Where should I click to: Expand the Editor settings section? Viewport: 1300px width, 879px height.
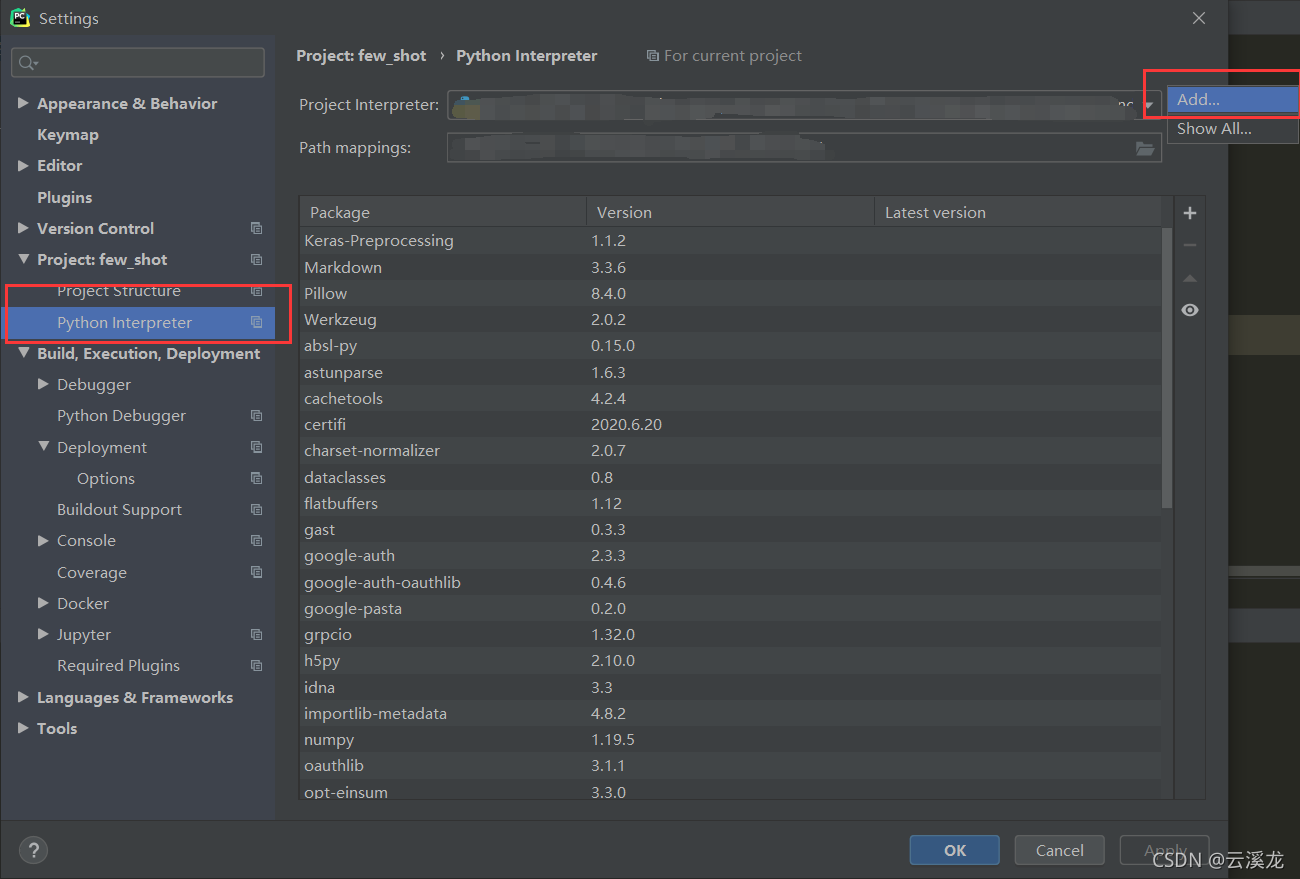click(23, 165)
